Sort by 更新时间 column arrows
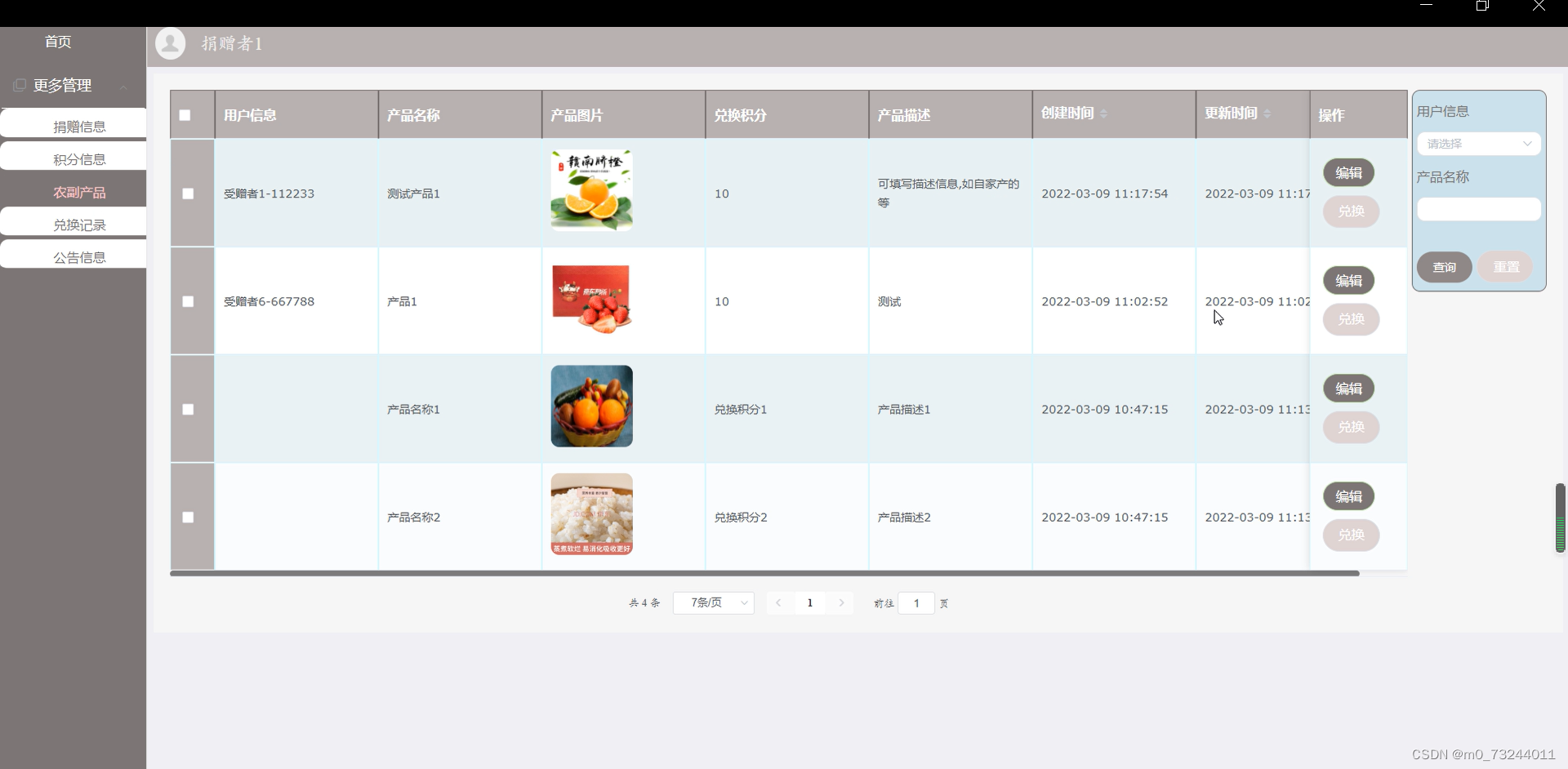 (x=1267, y=113)
